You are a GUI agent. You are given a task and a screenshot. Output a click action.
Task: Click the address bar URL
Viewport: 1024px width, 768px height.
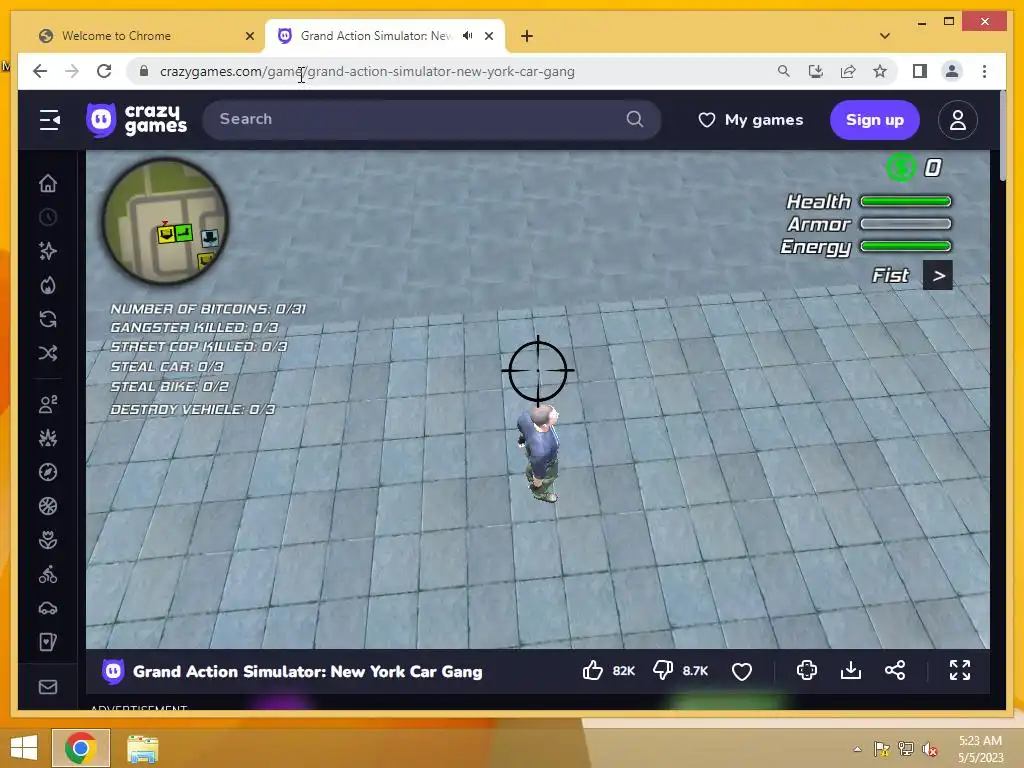pos(367,72)
